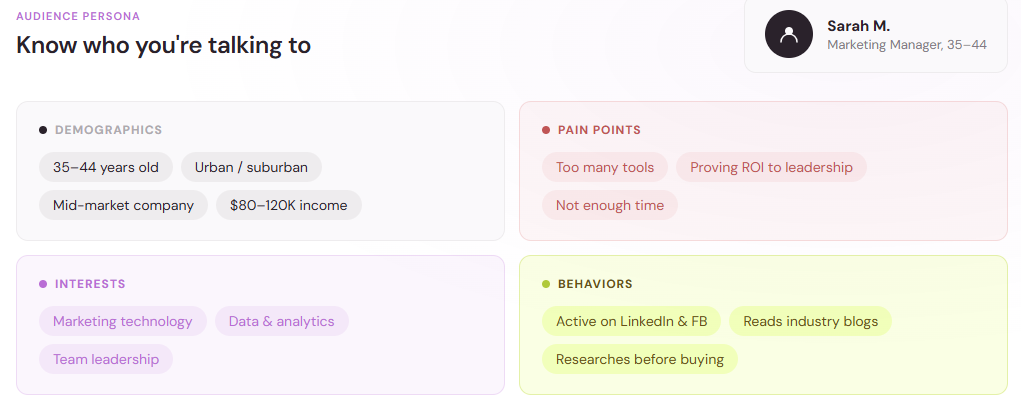Click the Behaviors green dot
The height and width of the screenshot is (412, 1021).
click(x=546, y=284)
